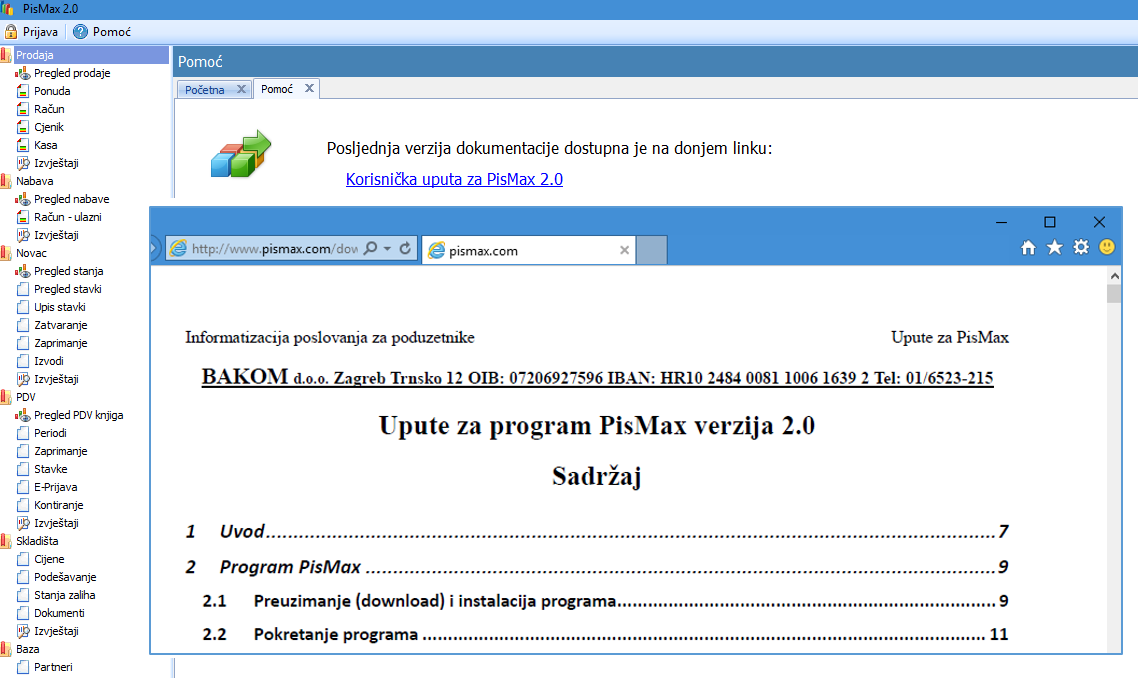Click Izvještaji icon under Skladišta
Screen dimensions: 1138x678
23,632
